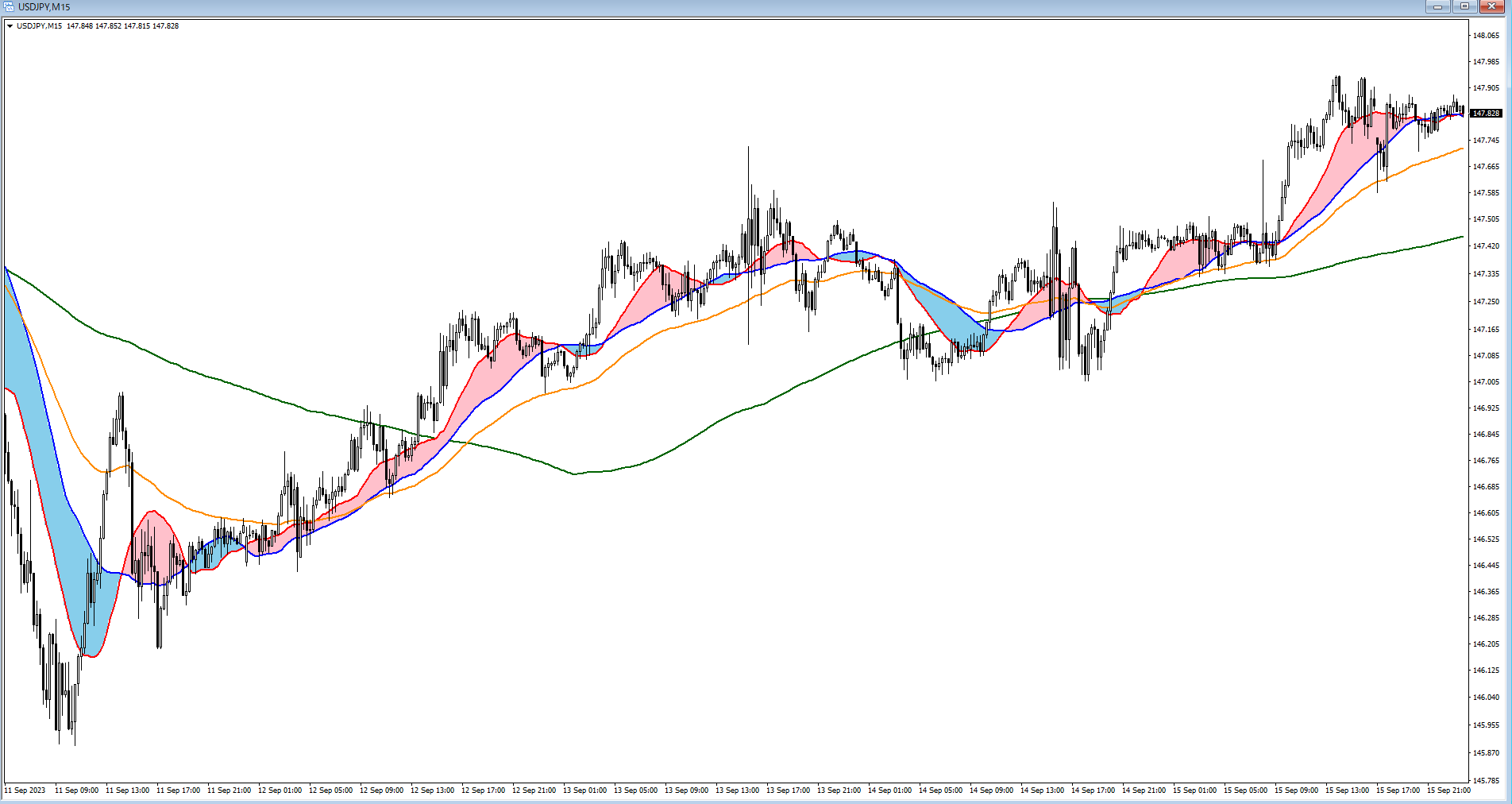This screenshot has height=804, width=1512.
Task: Click the 145.785 price scale label
Action: pos(1486,781)
